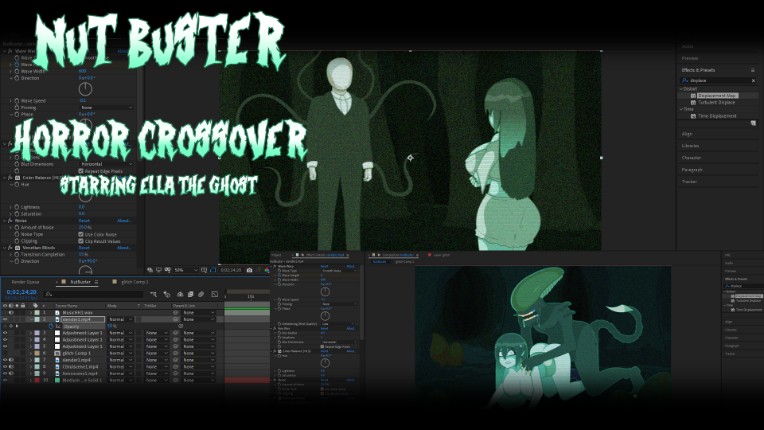Toggle stopwatch for Lightness property
764x430 pixels.
(x=17, y=207)
